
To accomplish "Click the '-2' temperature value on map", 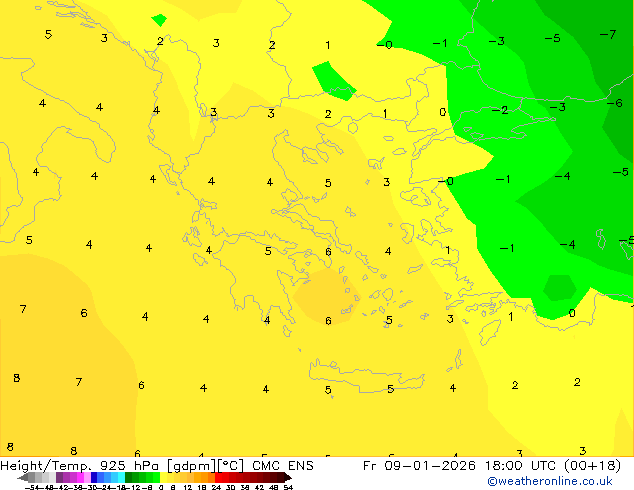I will coord(500,110).
